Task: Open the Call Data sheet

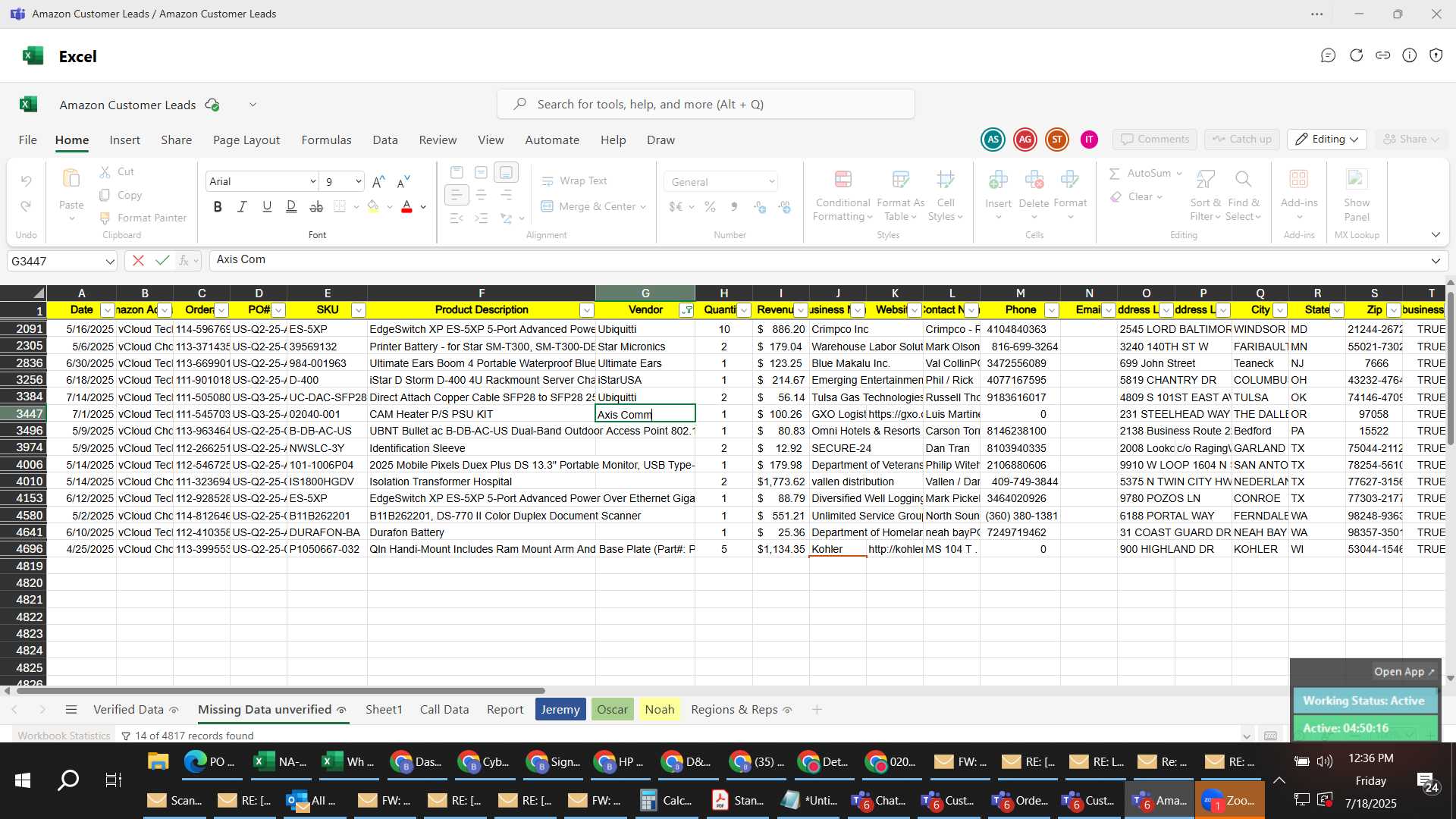Action: (444, 710)
